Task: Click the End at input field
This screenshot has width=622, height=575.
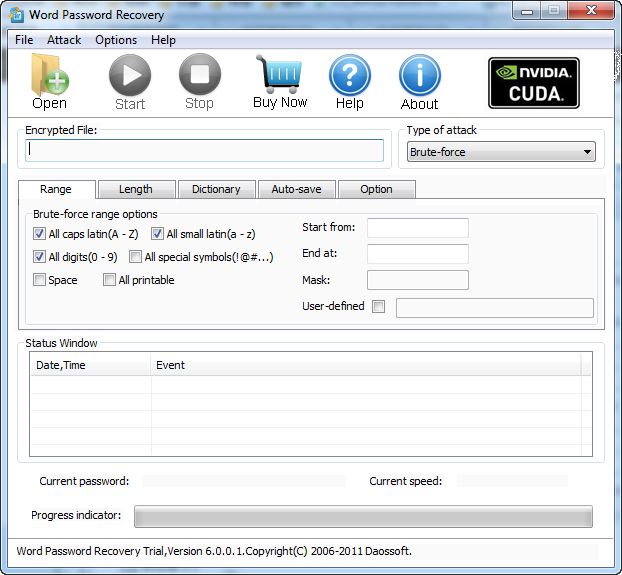Action: (x=418, y=254)
